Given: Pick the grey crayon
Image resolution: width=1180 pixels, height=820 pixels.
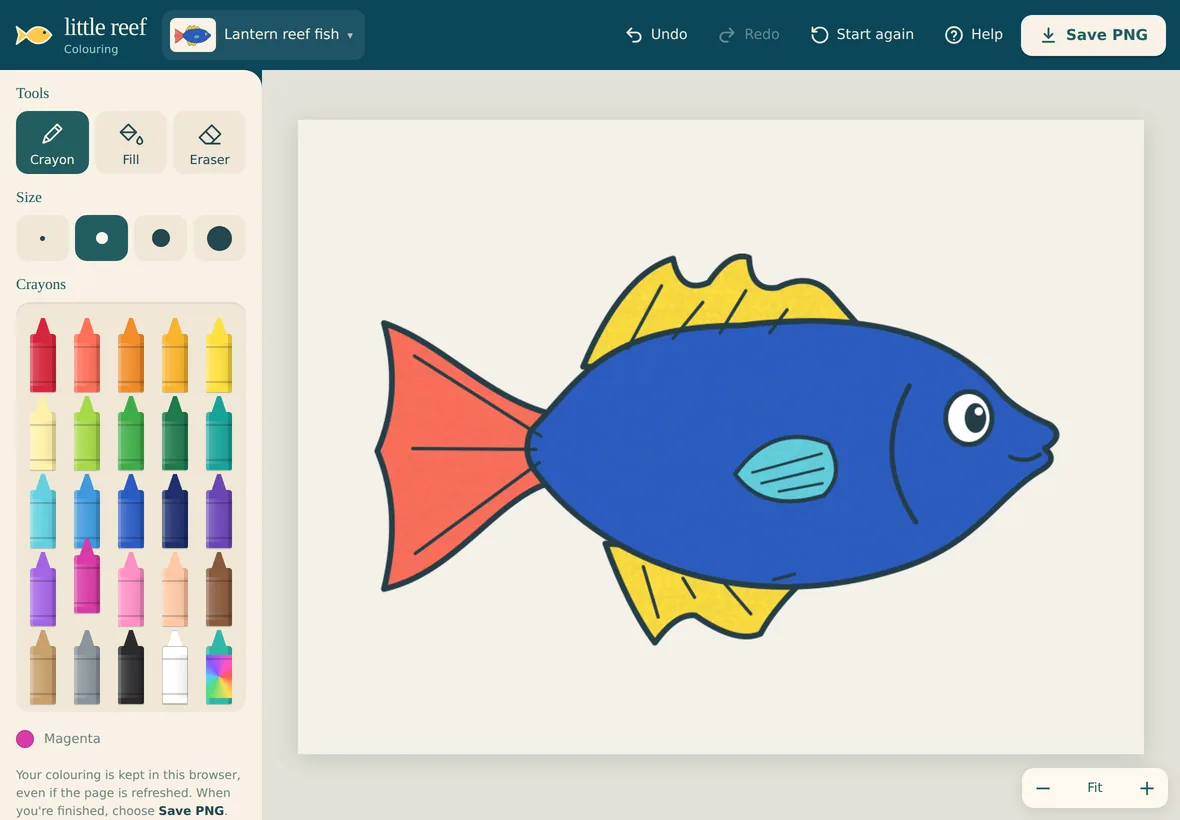Looking at the screenshot, I should pos(87,668).
